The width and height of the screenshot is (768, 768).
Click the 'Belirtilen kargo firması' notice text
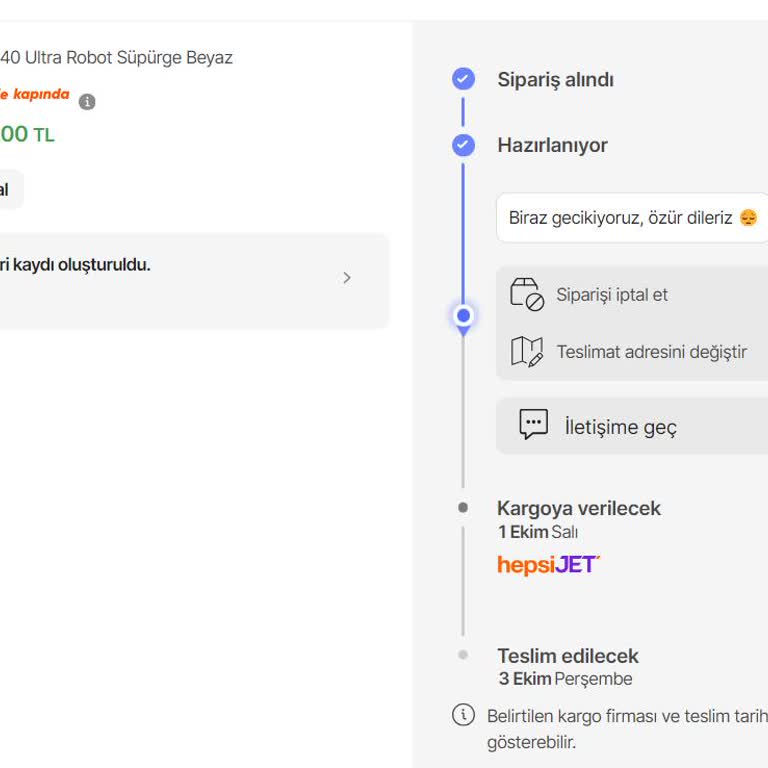[627, 728]
